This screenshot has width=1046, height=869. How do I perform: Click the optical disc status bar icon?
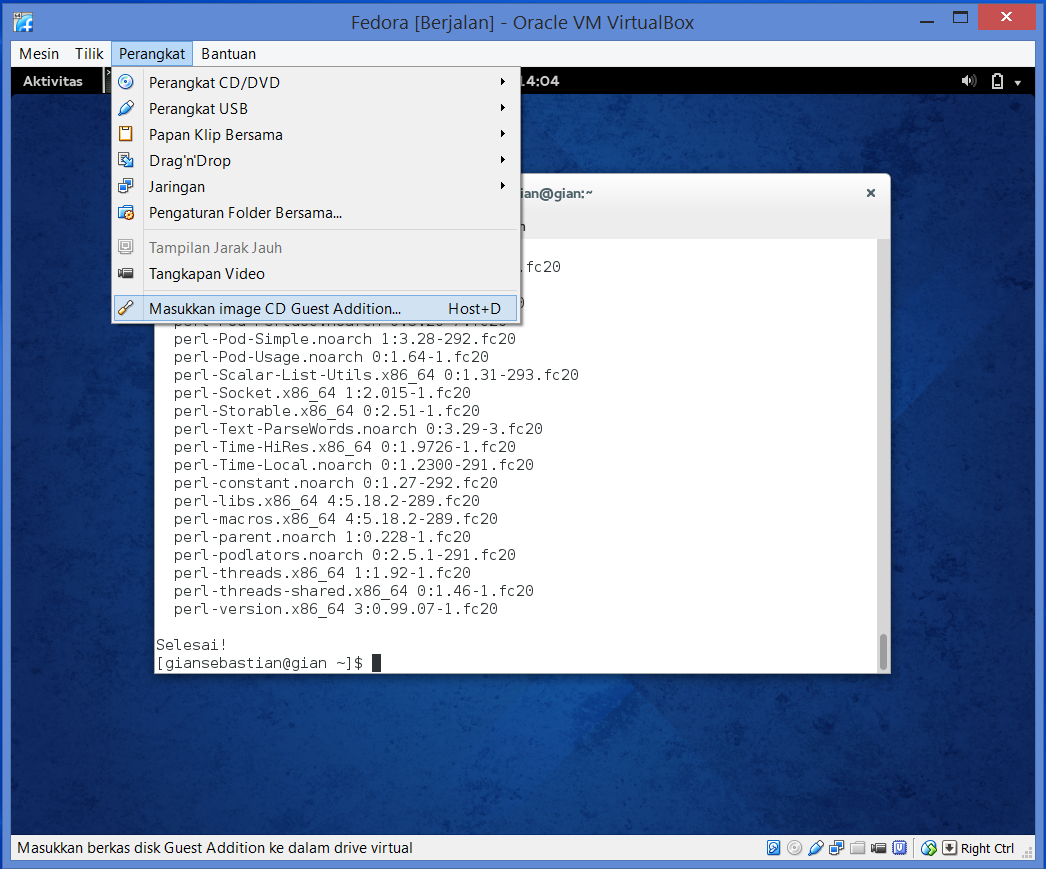pyautogui.click(x=795, y=848)
